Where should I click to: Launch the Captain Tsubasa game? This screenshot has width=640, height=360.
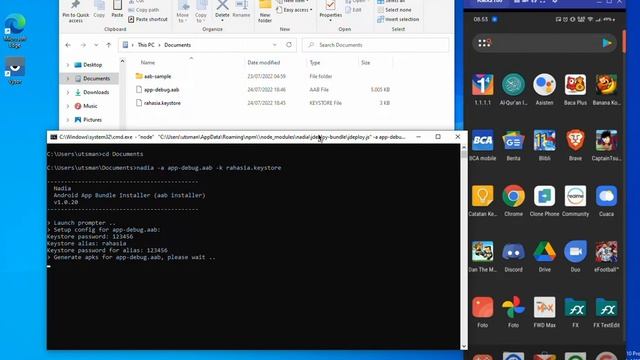pyautogui.click(x=607, y=140)
